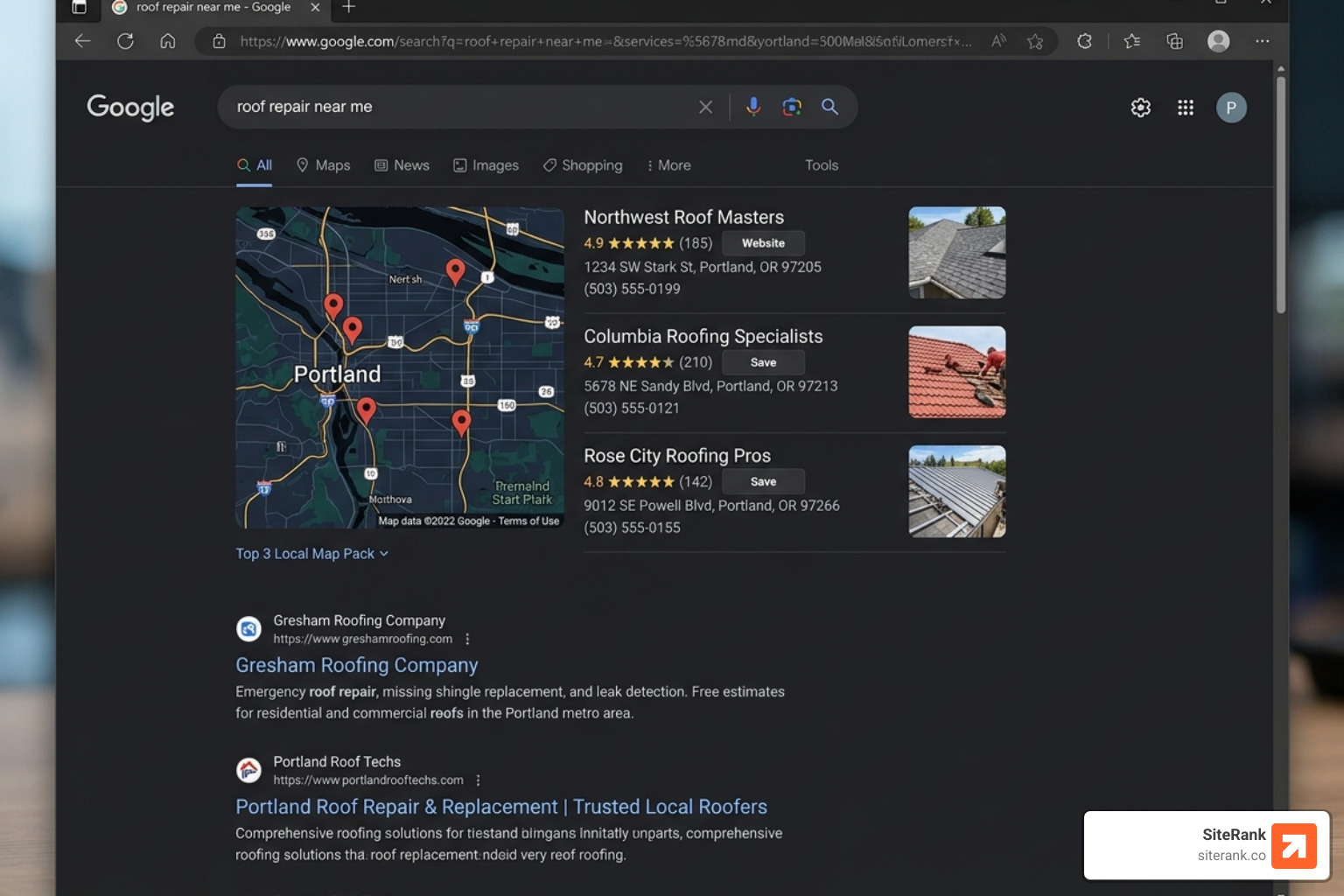
Task: Open browser settings and more menu
Action: coord(1262,41)
